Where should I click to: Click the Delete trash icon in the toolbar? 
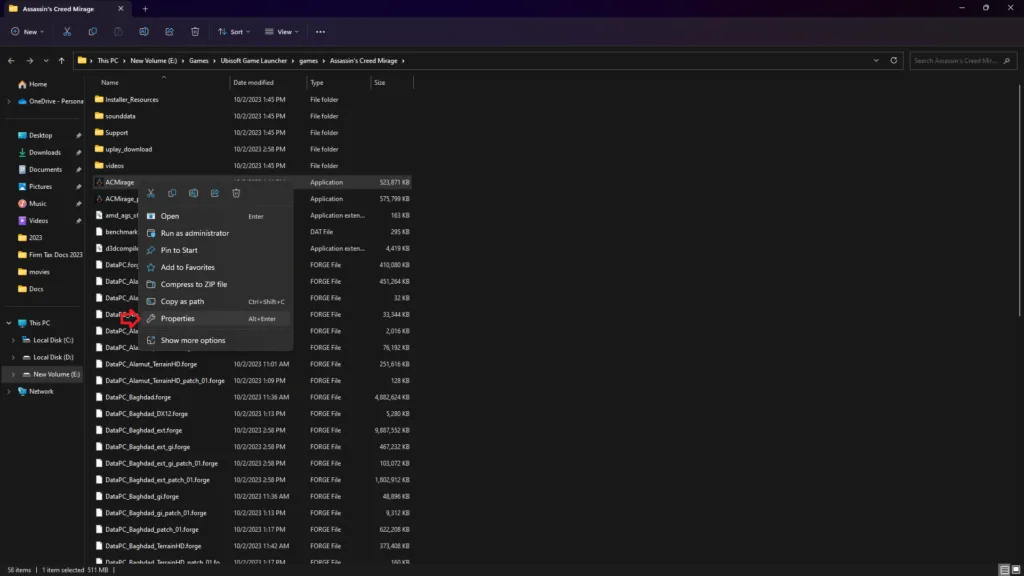point(195,31)
